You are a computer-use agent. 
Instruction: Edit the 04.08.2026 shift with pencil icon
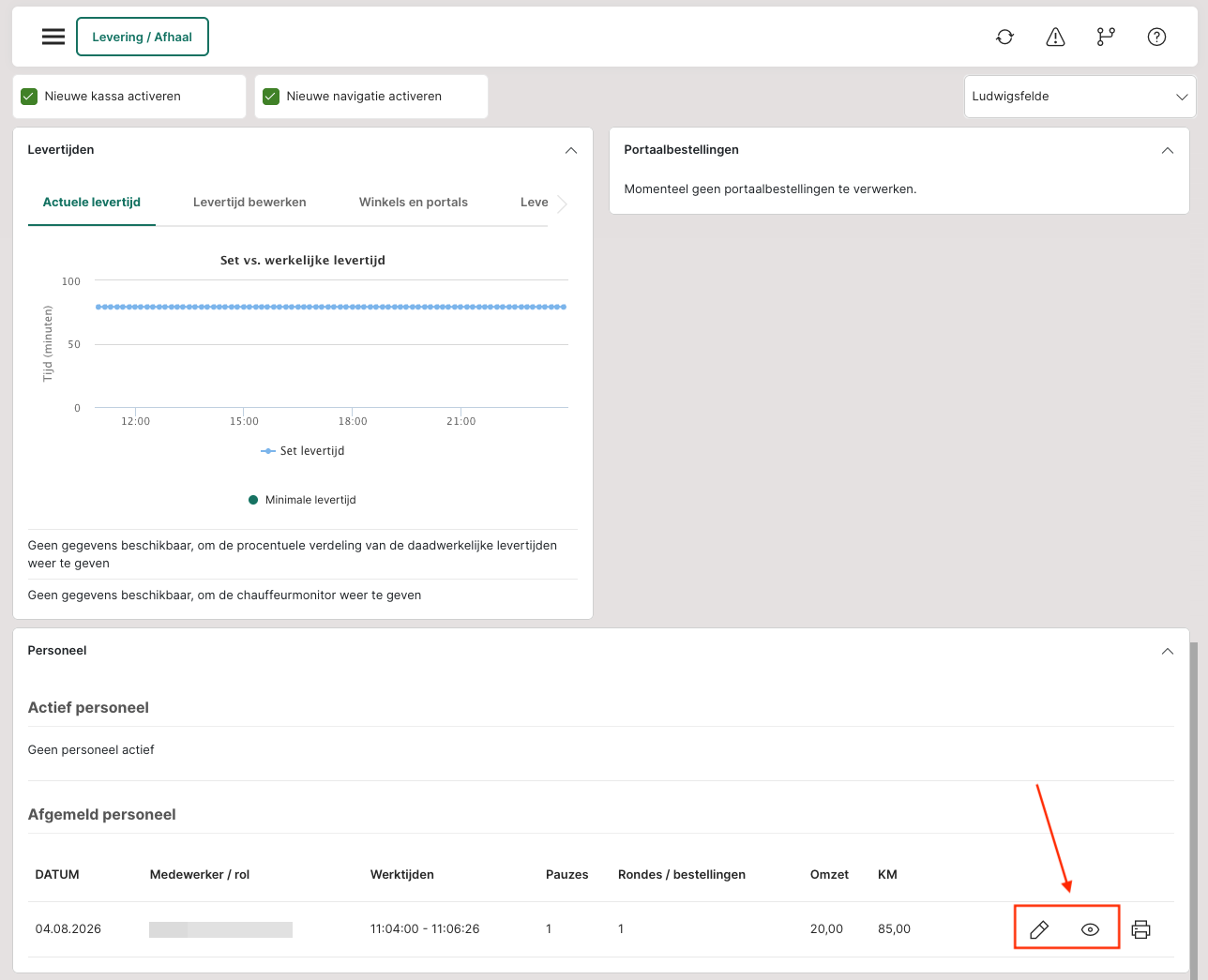tap(1039, 929)
